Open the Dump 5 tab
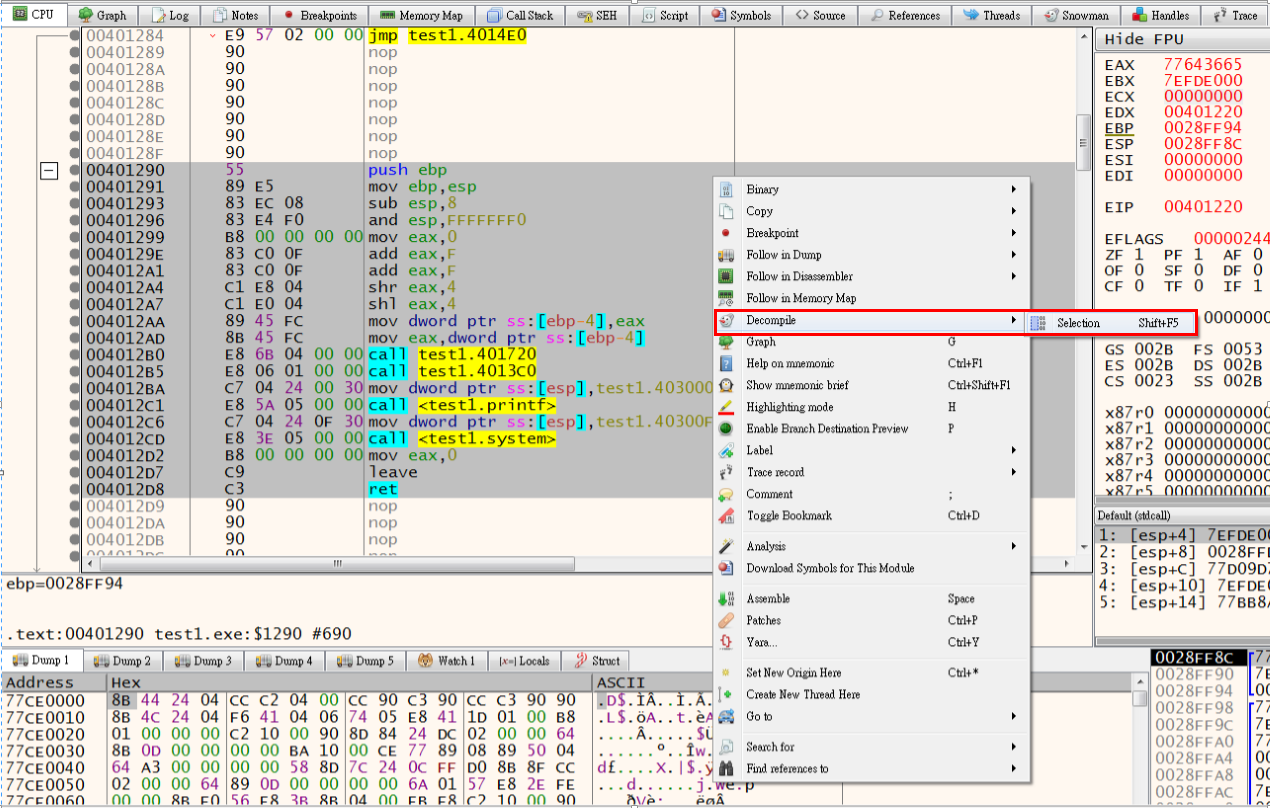 click(x=365, y=661)
